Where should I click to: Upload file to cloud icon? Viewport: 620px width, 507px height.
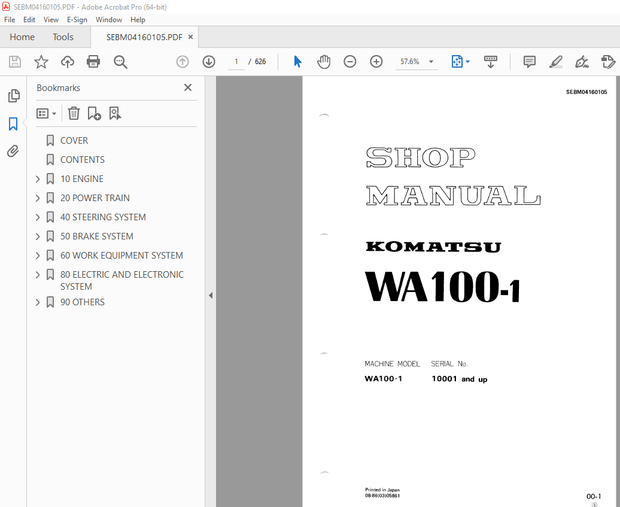[x=68, y=62]
